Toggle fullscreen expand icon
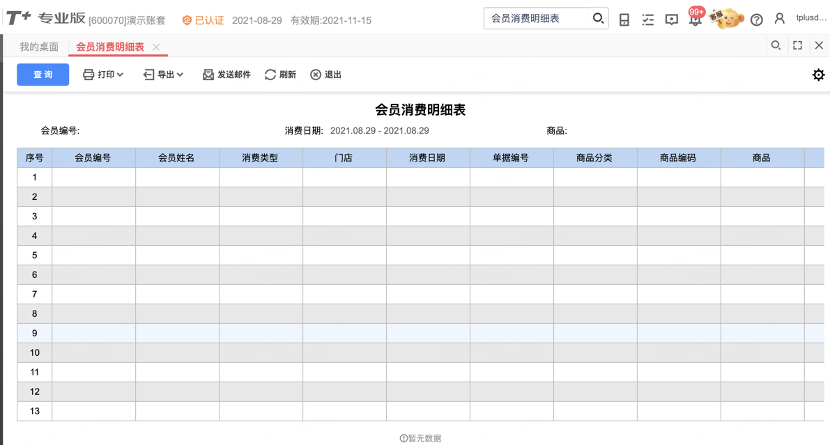The width and height of the screenshot is (830, 446). (798, 45)
